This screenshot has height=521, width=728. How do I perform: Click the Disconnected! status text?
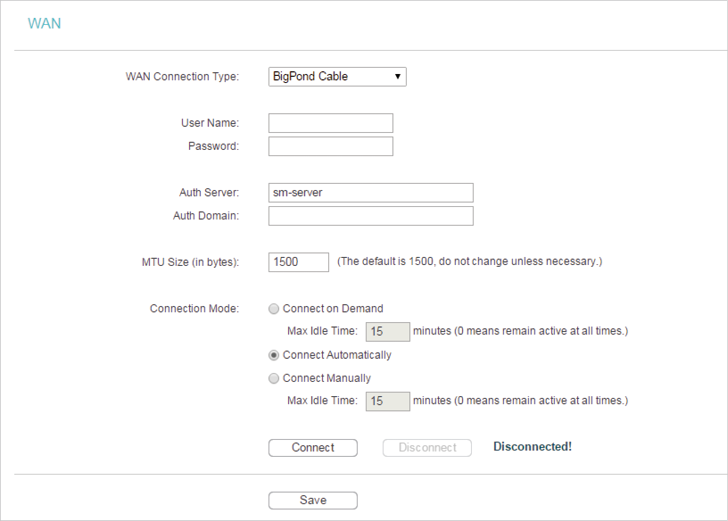(x=533, y=447)
